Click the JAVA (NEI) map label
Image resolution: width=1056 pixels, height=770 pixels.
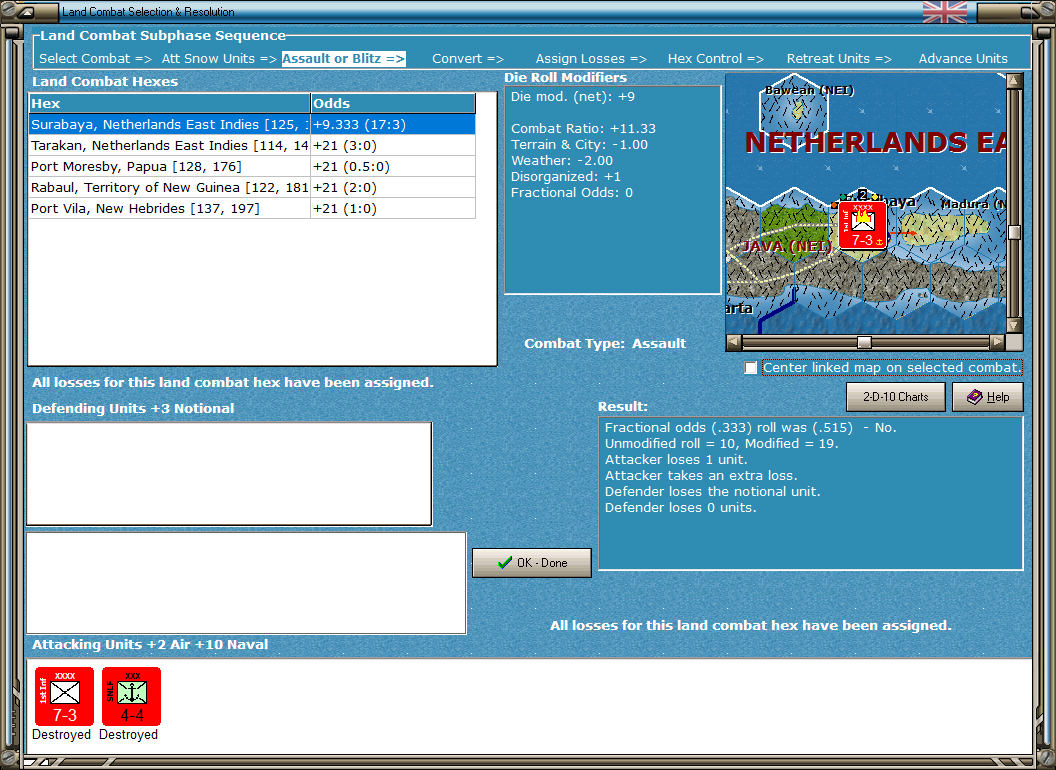pos(786,246)
